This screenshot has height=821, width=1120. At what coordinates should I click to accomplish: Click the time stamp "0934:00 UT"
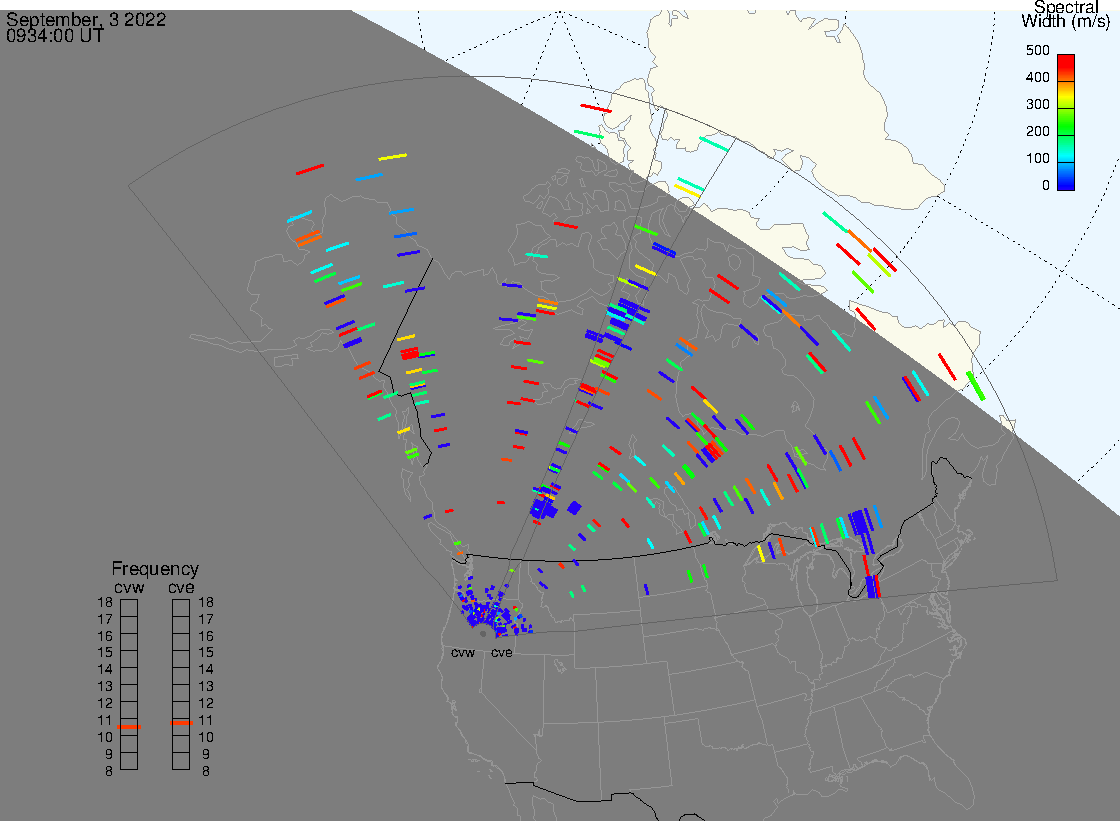click(55, 36)
